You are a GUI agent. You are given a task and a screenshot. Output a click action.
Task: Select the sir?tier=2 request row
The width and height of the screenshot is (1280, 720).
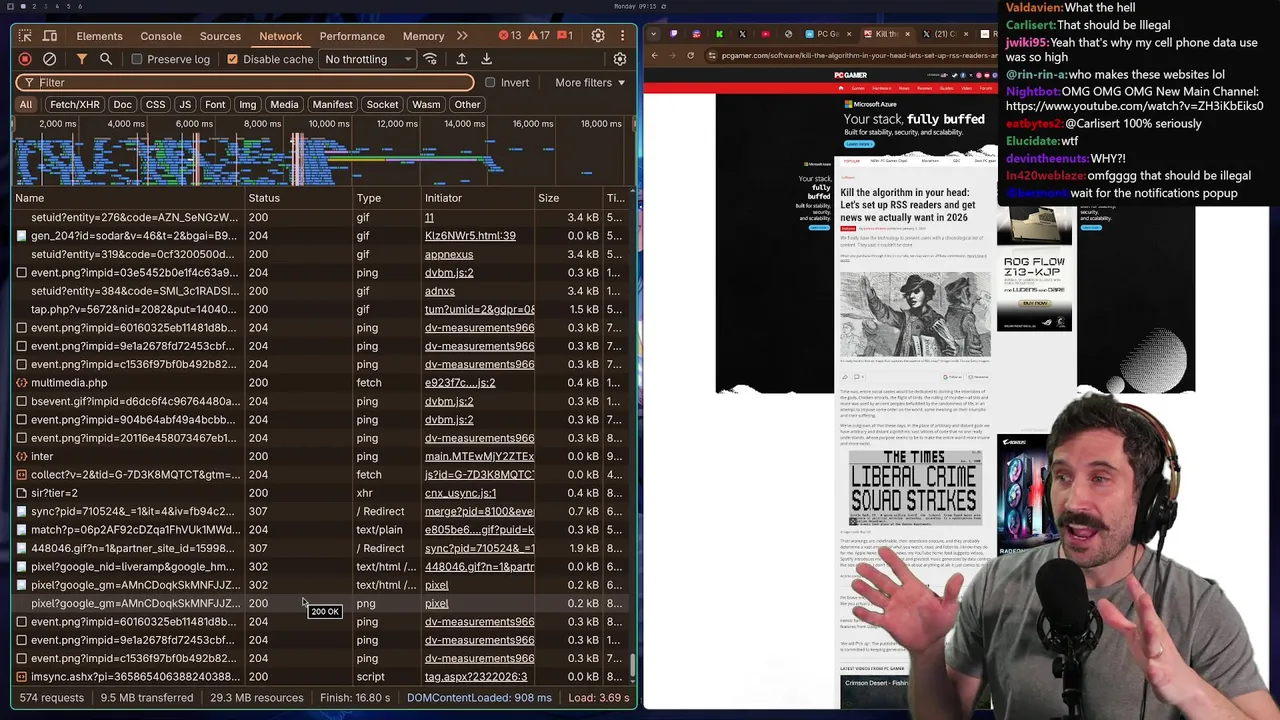(320, 493)
